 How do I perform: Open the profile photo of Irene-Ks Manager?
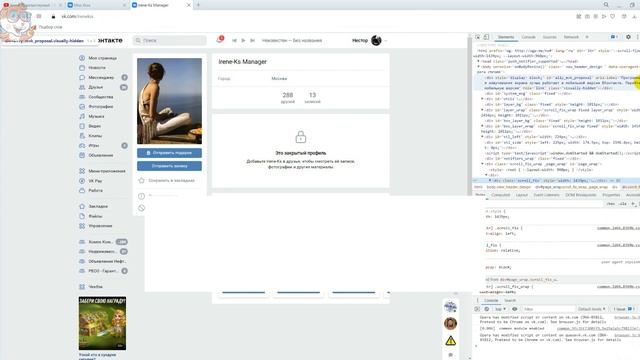[x=169, y=101]
